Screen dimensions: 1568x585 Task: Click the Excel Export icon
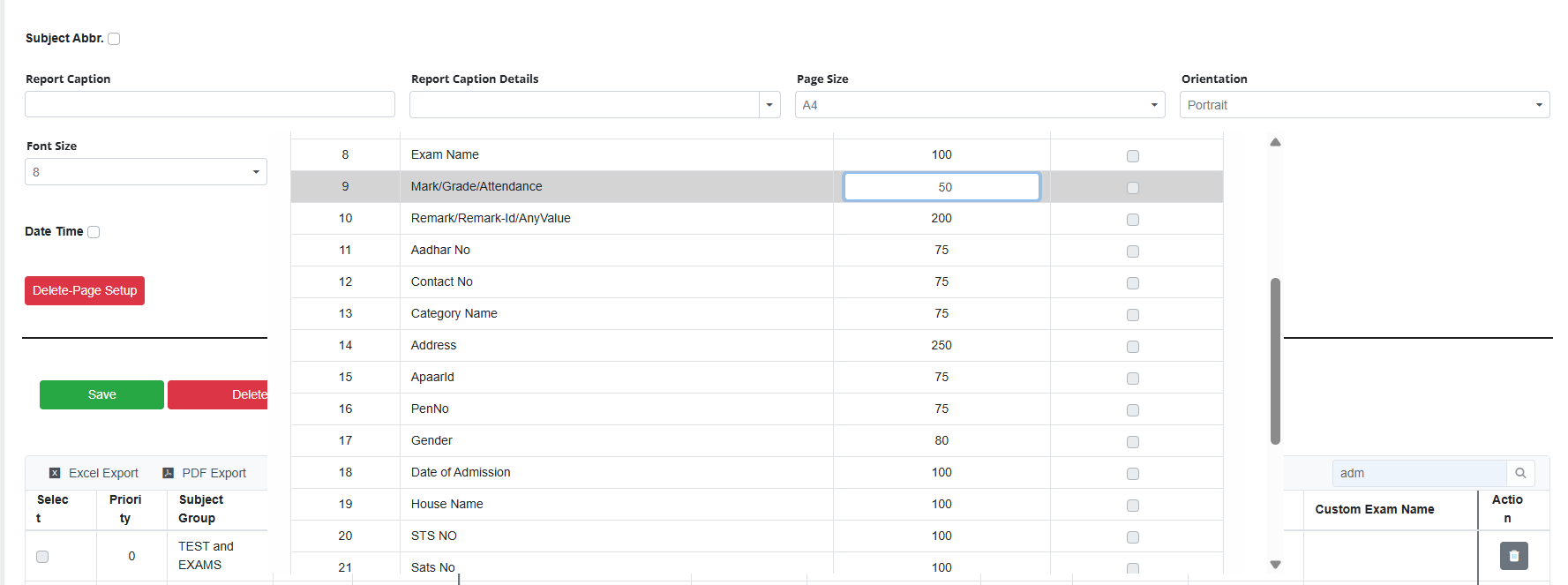(55, 473)
